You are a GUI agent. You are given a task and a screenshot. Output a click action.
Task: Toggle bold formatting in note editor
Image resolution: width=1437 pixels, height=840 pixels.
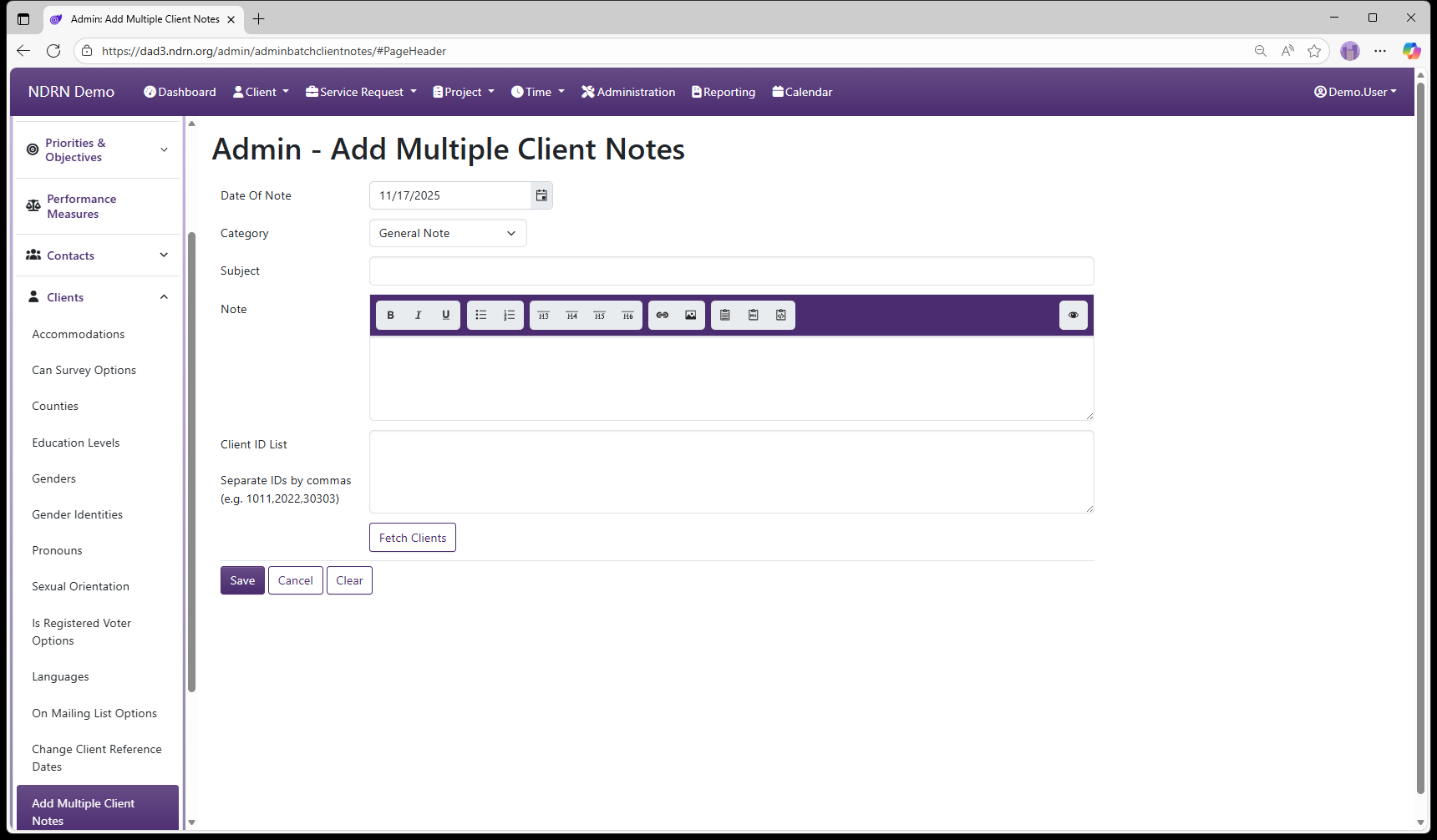(x=390, y=315)
